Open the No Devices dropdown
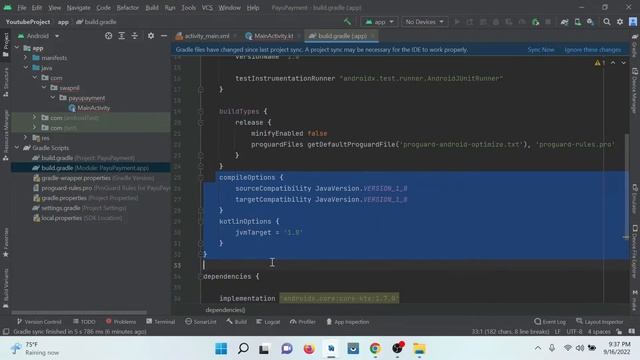The height and width of the screenshot is (360, 640). [x=424, y=22]
